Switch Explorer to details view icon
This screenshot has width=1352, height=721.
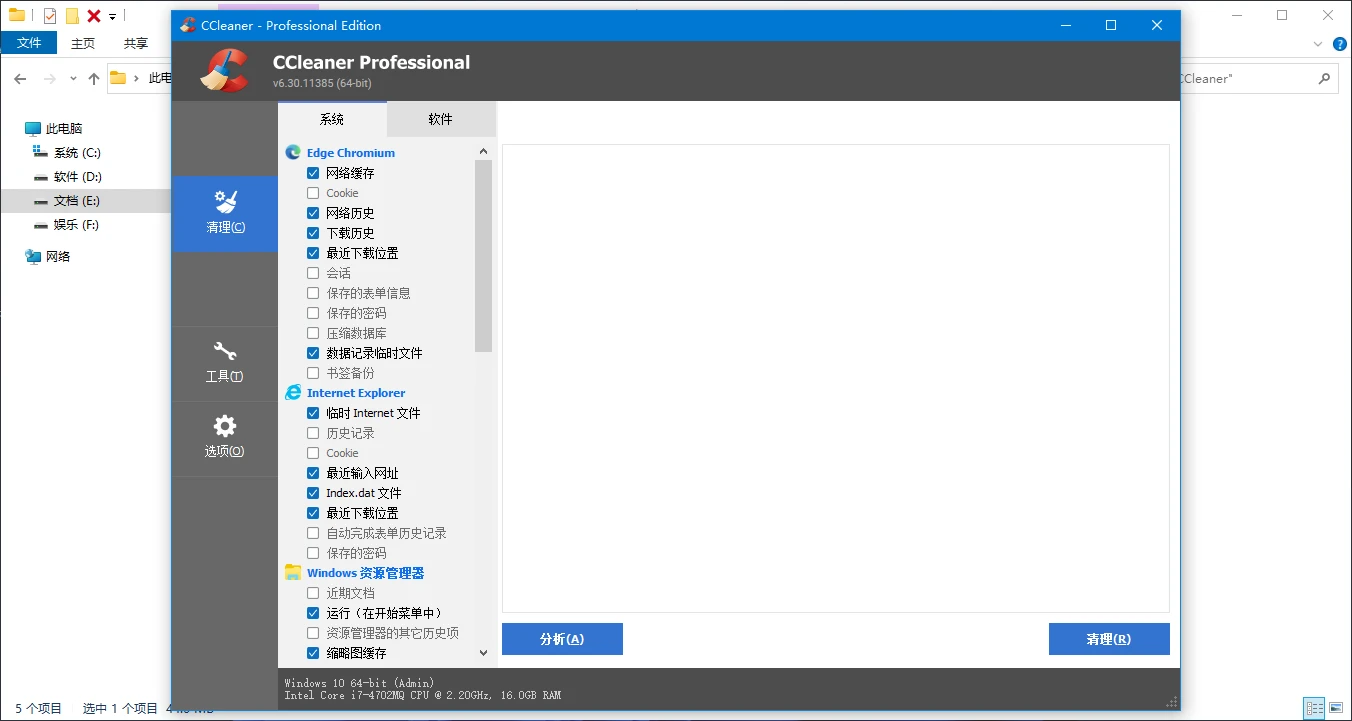click(x=1314, y=708)
